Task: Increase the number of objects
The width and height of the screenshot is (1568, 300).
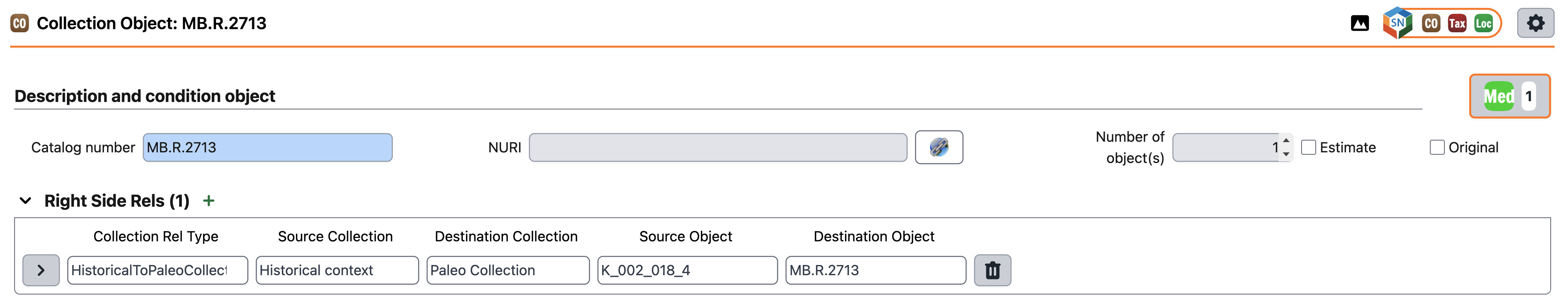Action: point(1285,141)
